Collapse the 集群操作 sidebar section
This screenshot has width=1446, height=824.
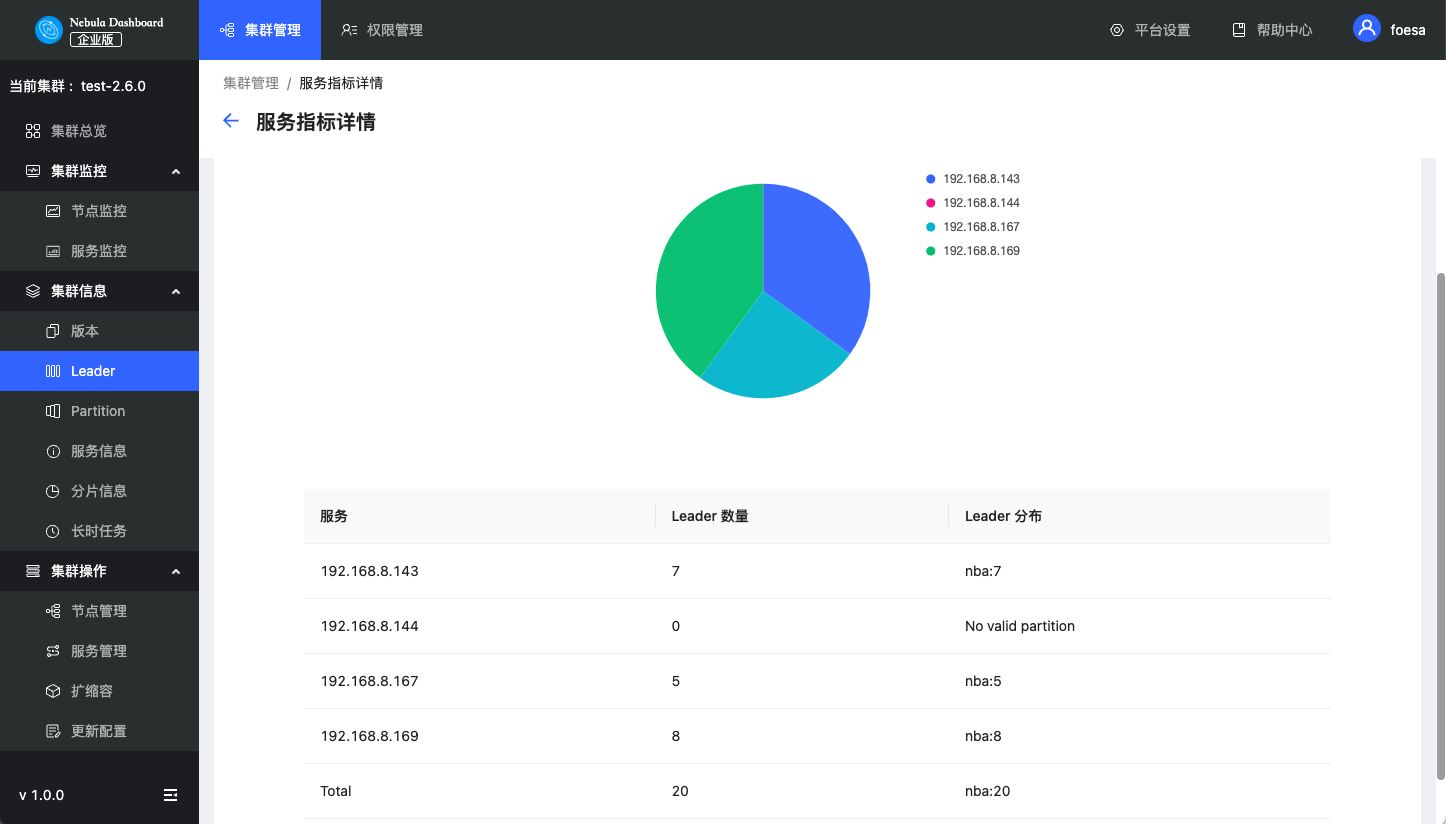pos(176,571)
